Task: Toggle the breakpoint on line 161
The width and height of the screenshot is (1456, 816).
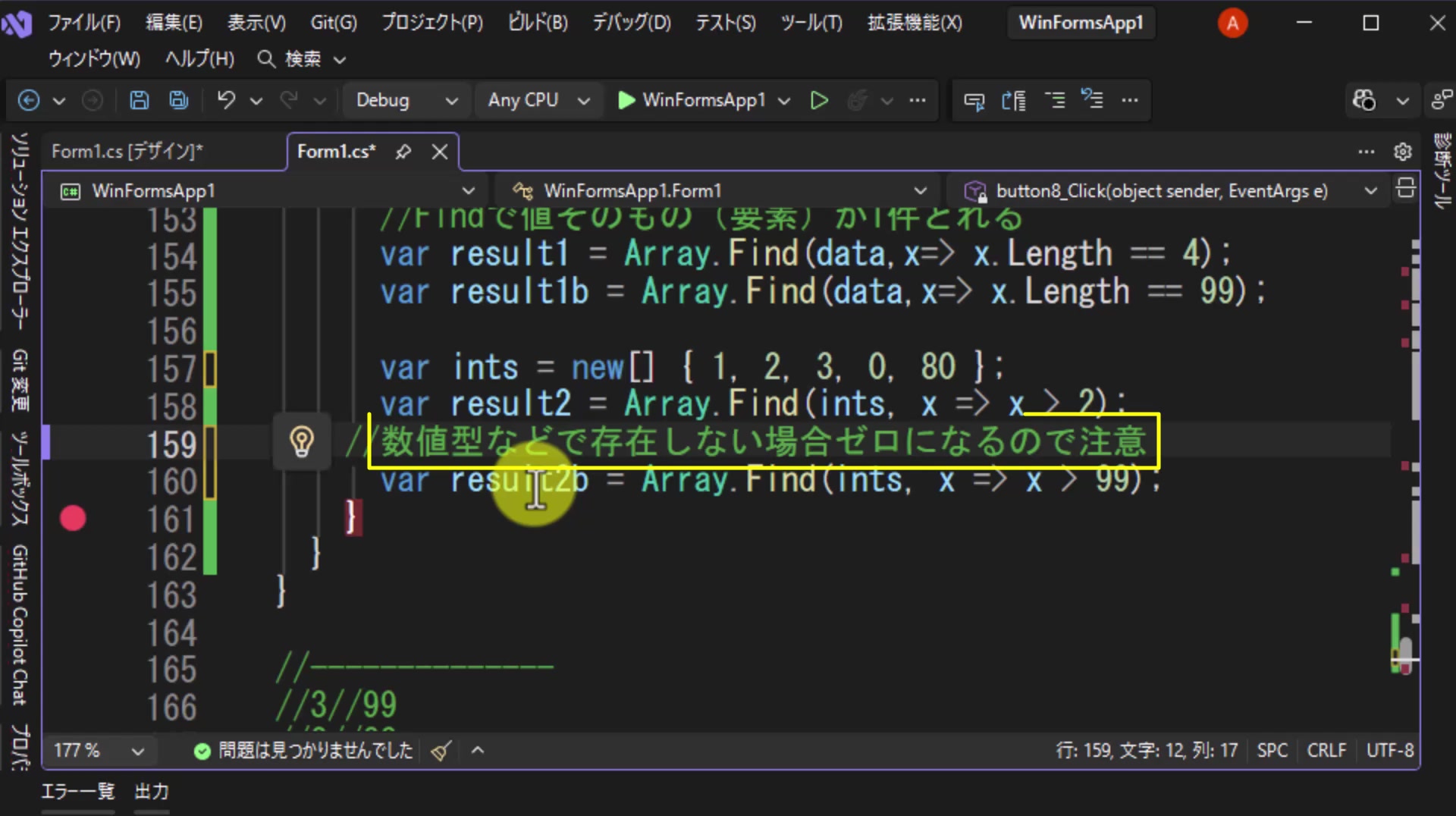Action: pyautogui.click(x=73, y=519)
